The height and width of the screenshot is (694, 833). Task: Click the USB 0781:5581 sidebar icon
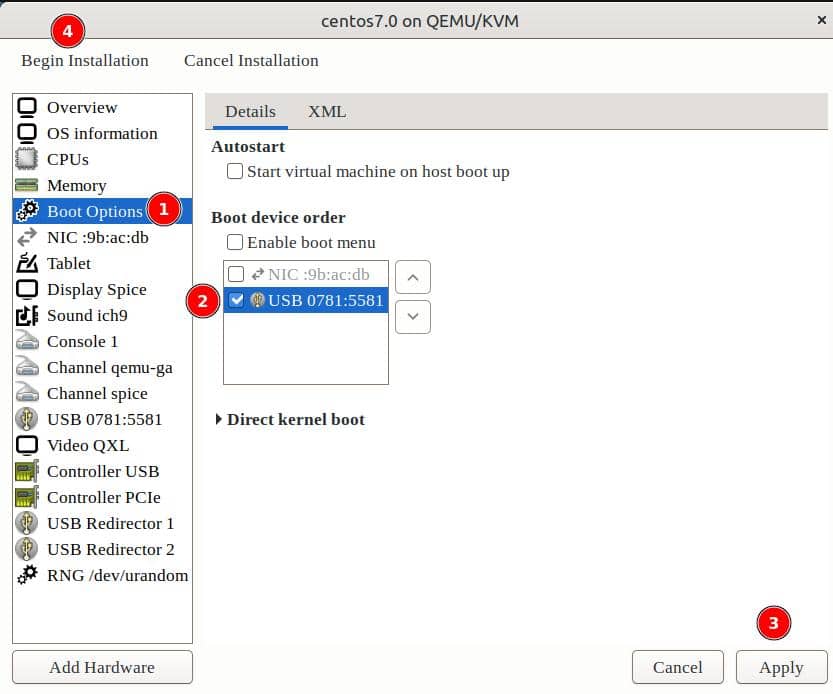[27, 419]
